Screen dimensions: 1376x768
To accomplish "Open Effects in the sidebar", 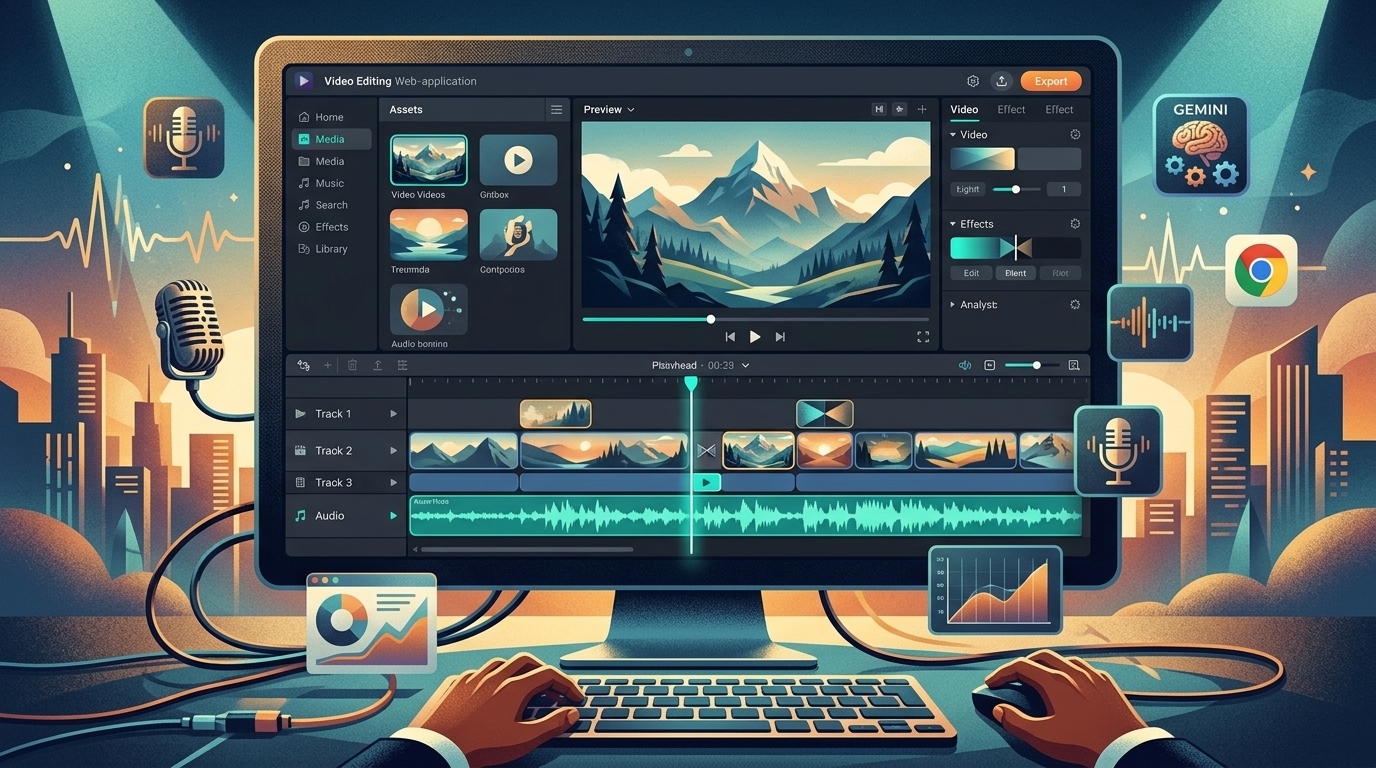I will click(331, 227).
